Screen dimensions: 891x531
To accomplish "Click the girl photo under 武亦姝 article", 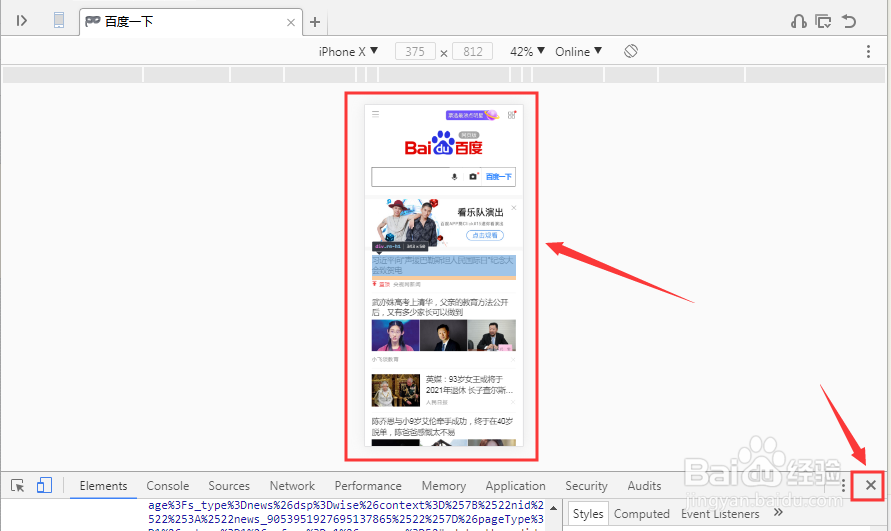I will point(395,335).
